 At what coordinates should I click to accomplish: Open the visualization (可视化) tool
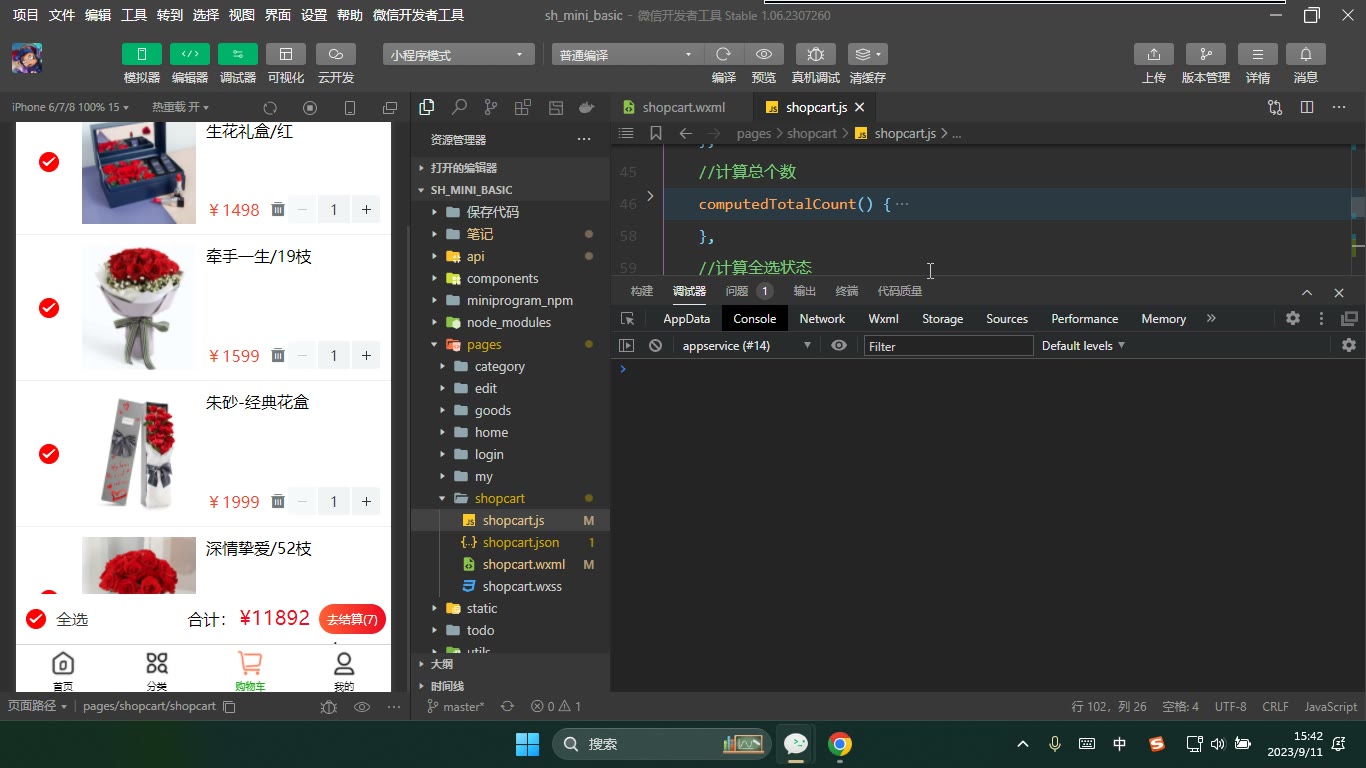[286, 54]
